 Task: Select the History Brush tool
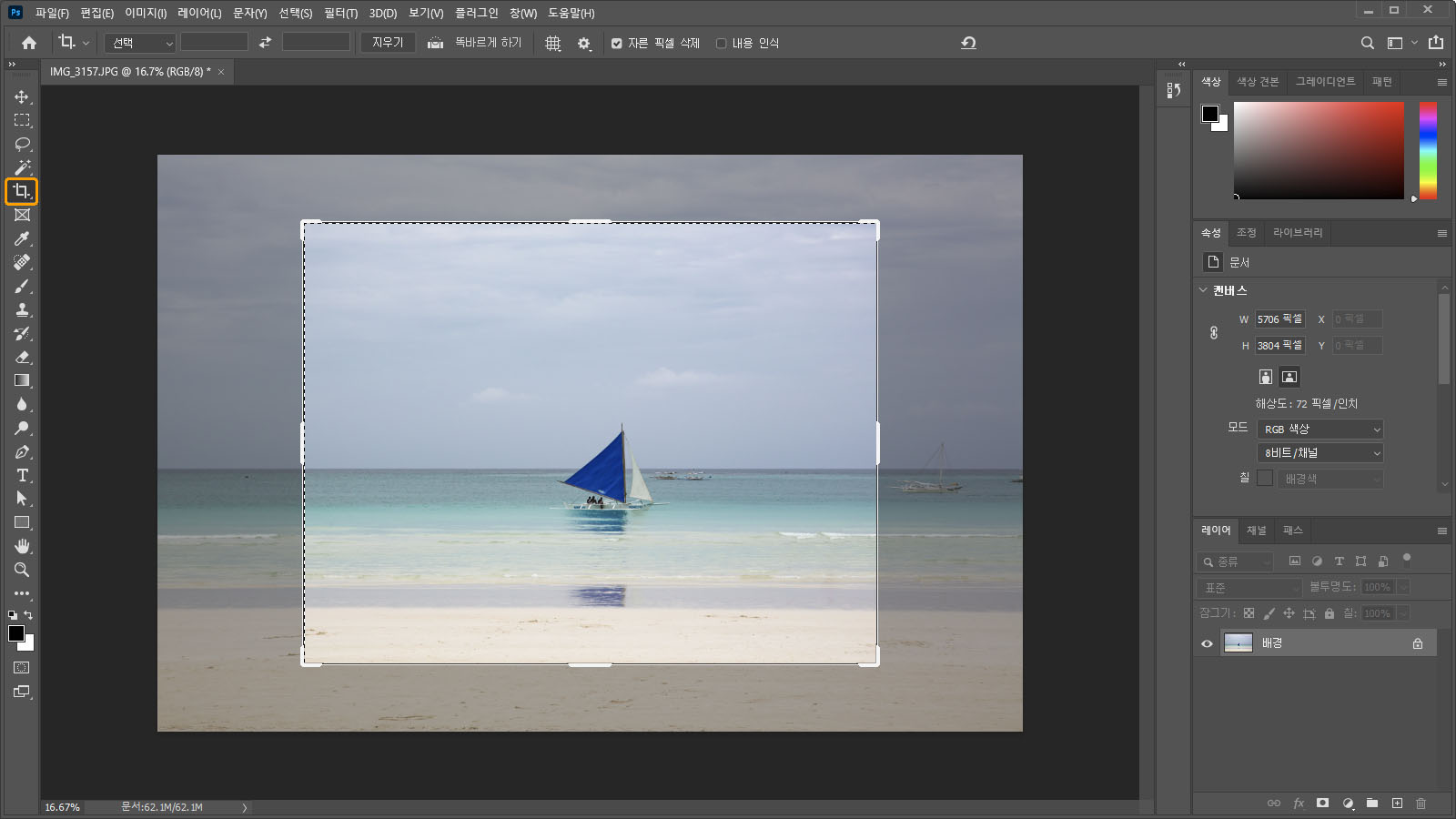coord(22,333)
